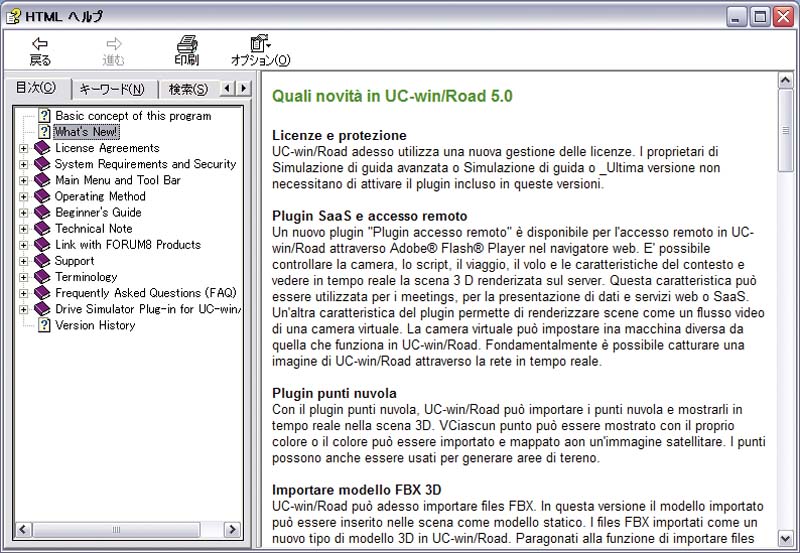Click the Version History page icon

coord(45,325)
